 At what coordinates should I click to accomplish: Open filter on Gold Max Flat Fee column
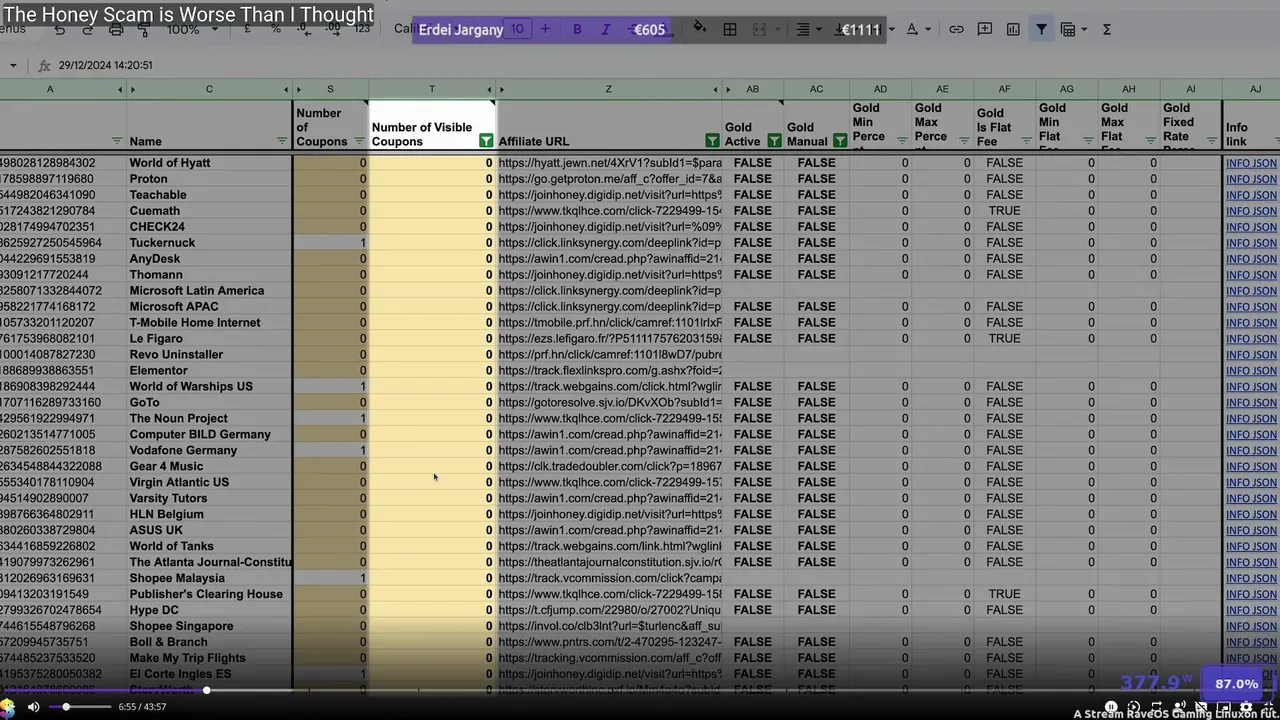click(1150, 141)
